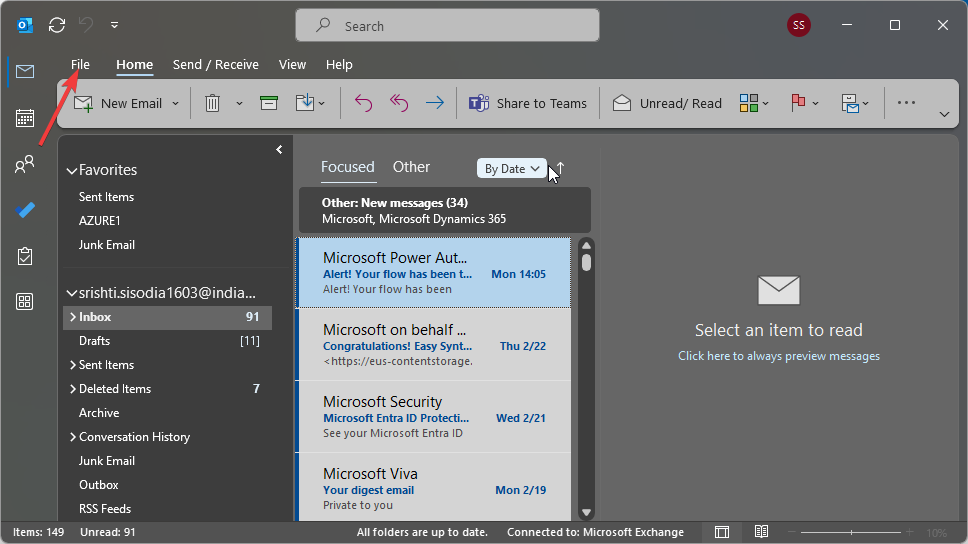The image size is (968, 544).
Task: Click the Delete trash can icon
Action: tap(212, 103)
